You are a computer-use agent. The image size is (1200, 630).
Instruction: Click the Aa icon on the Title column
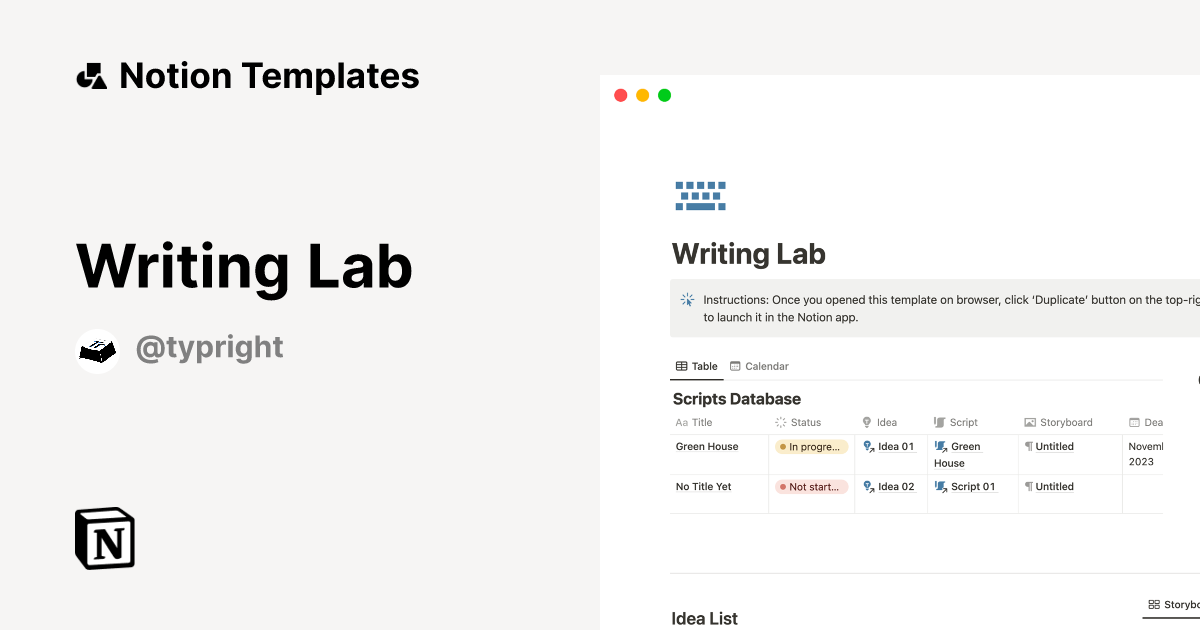click(x=681, y=422)
